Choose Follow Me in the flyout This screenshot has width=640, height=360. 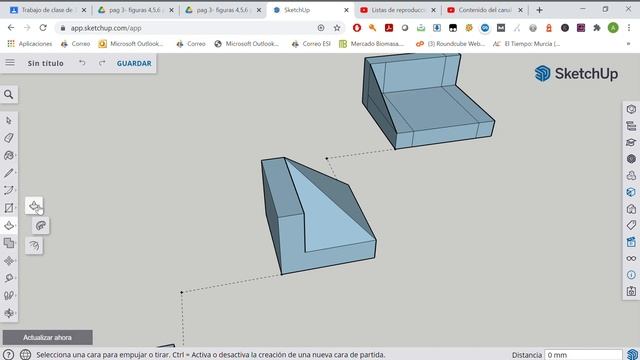click(x=41, y=226)
